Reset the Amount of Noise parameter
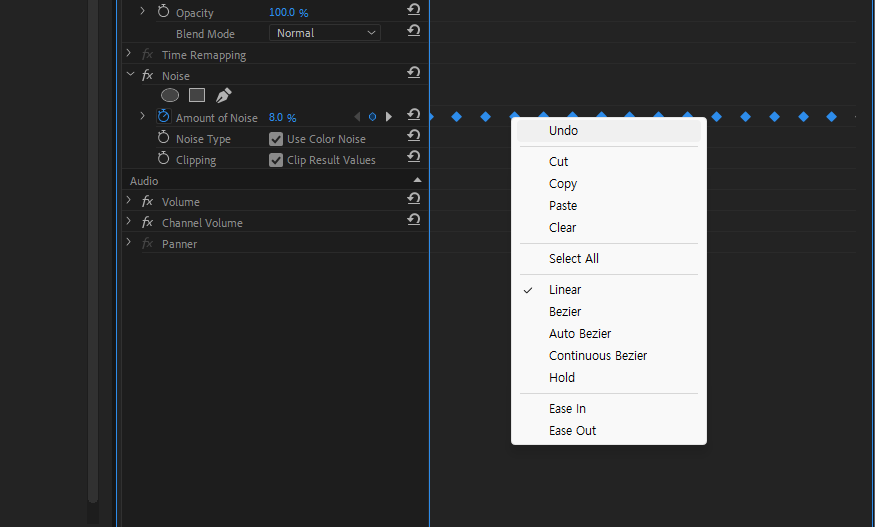Image resolution: width=875 pixels, height=527 pixels. (x=413, y=116)
